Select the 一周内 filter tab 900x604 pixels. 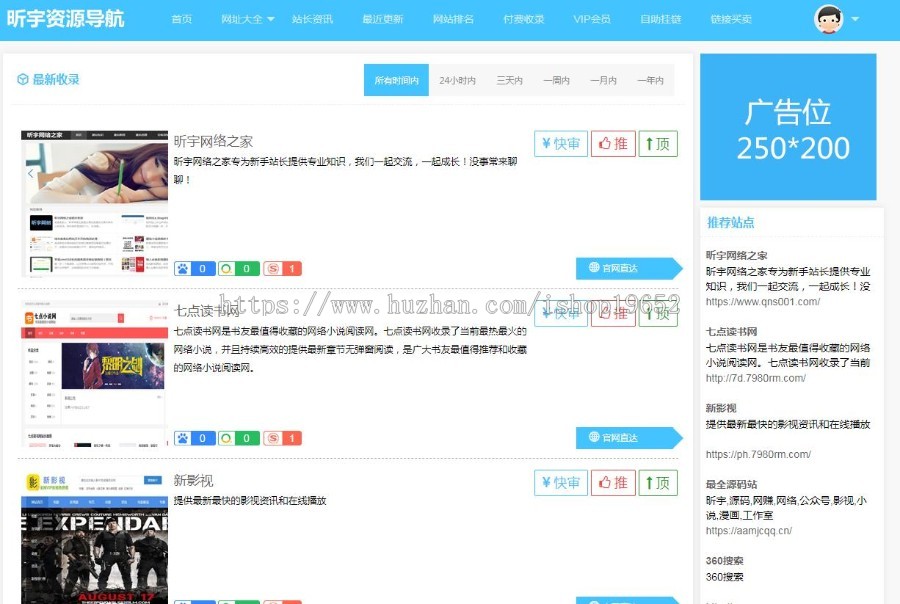tap(556, 80)
